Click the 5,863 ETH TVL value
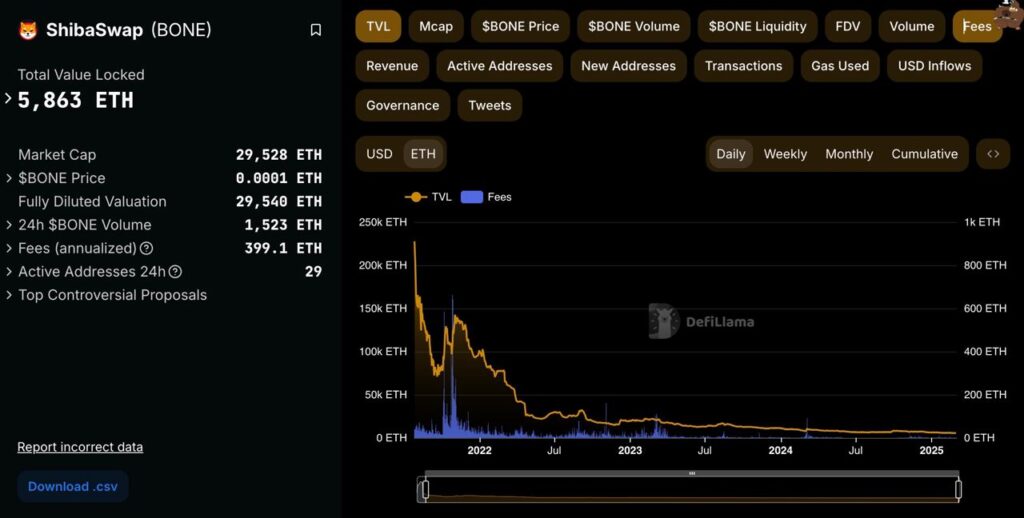This screenshot has height=518, width=1024. (x=76, y=100)
